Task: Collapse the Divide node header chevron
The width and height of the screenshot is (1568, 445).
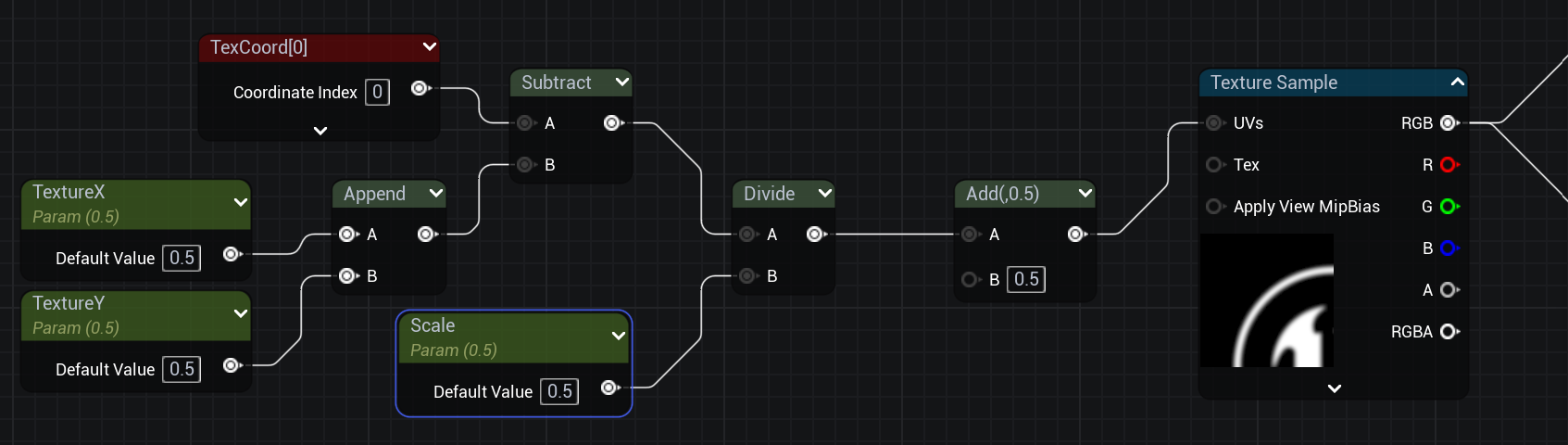Action: coord(825,193)
